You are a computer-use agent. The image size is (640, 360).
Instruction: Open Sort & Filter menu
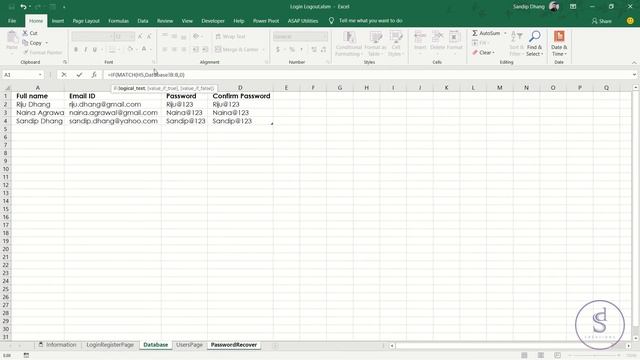[516, 43]
